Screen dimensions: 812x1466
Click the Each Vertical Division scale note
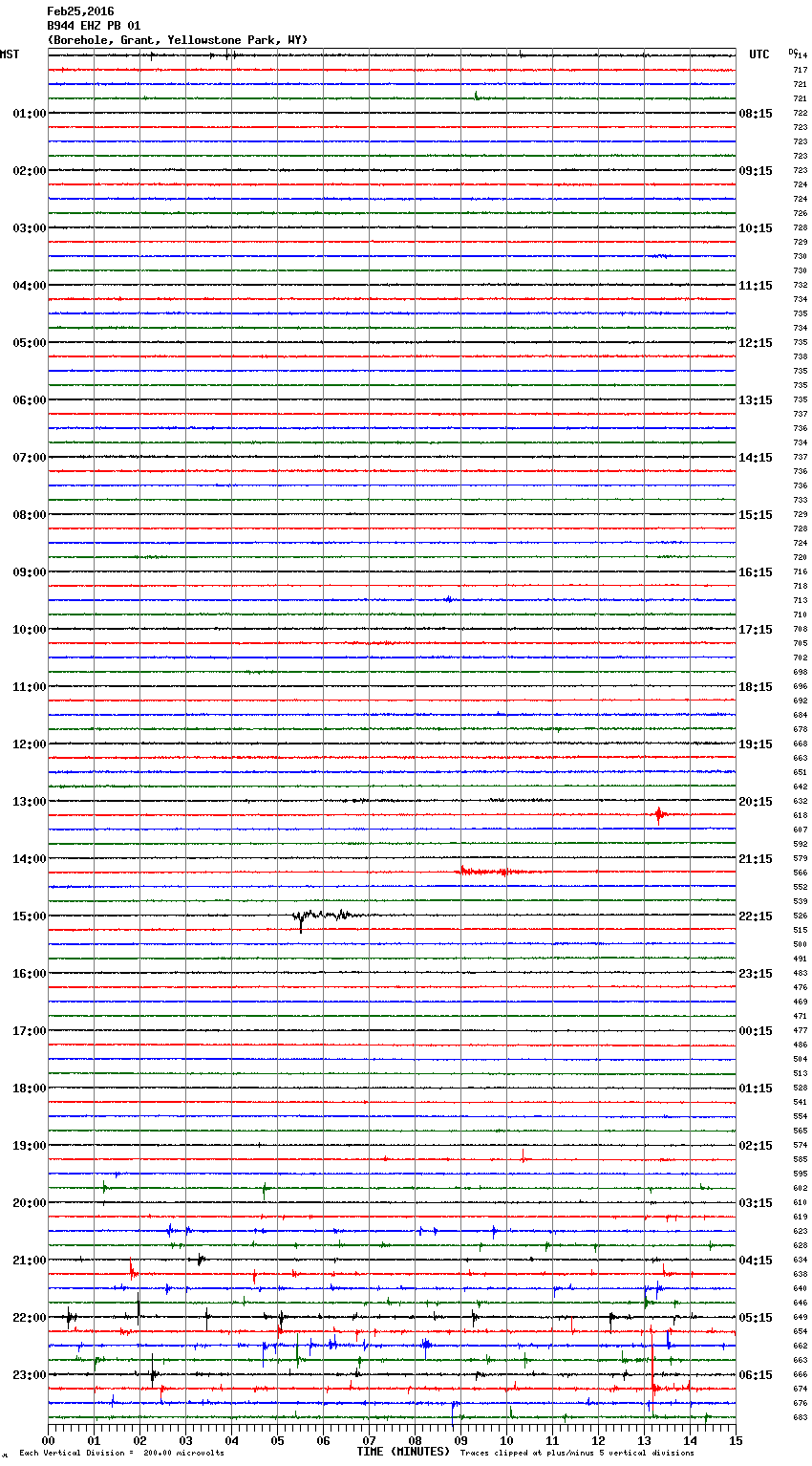(x=121, y=1453)
